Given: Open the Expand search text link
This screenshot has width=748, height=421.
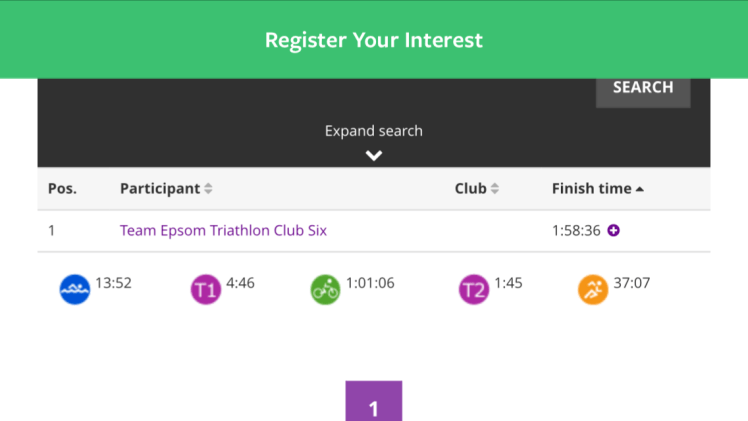Looking at the screenshot, I should [374, 131].
